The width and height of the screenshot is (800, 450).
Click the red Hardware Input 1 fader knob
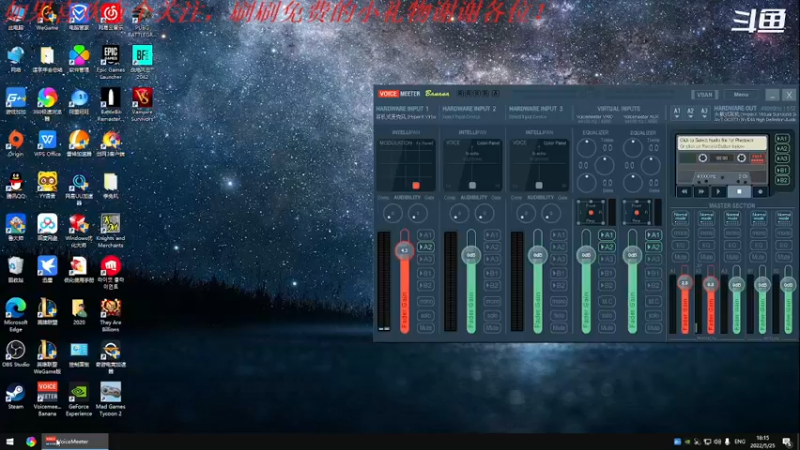pyautogui.click(x=404, y=250)
